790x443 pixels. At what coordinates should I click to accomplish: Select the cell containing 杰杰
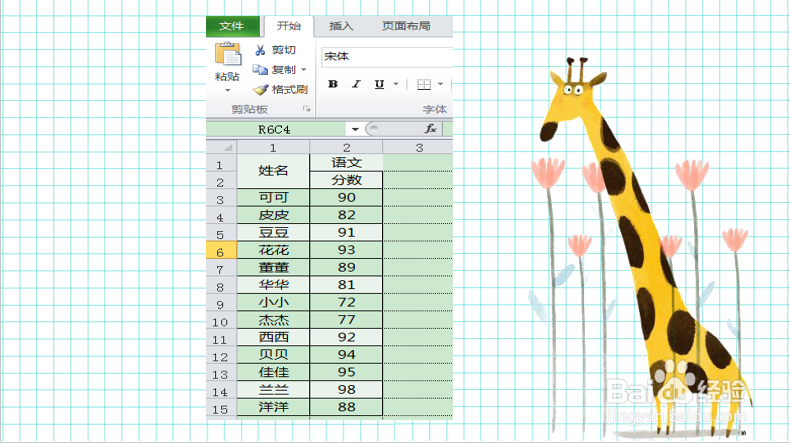coord(273,320)
